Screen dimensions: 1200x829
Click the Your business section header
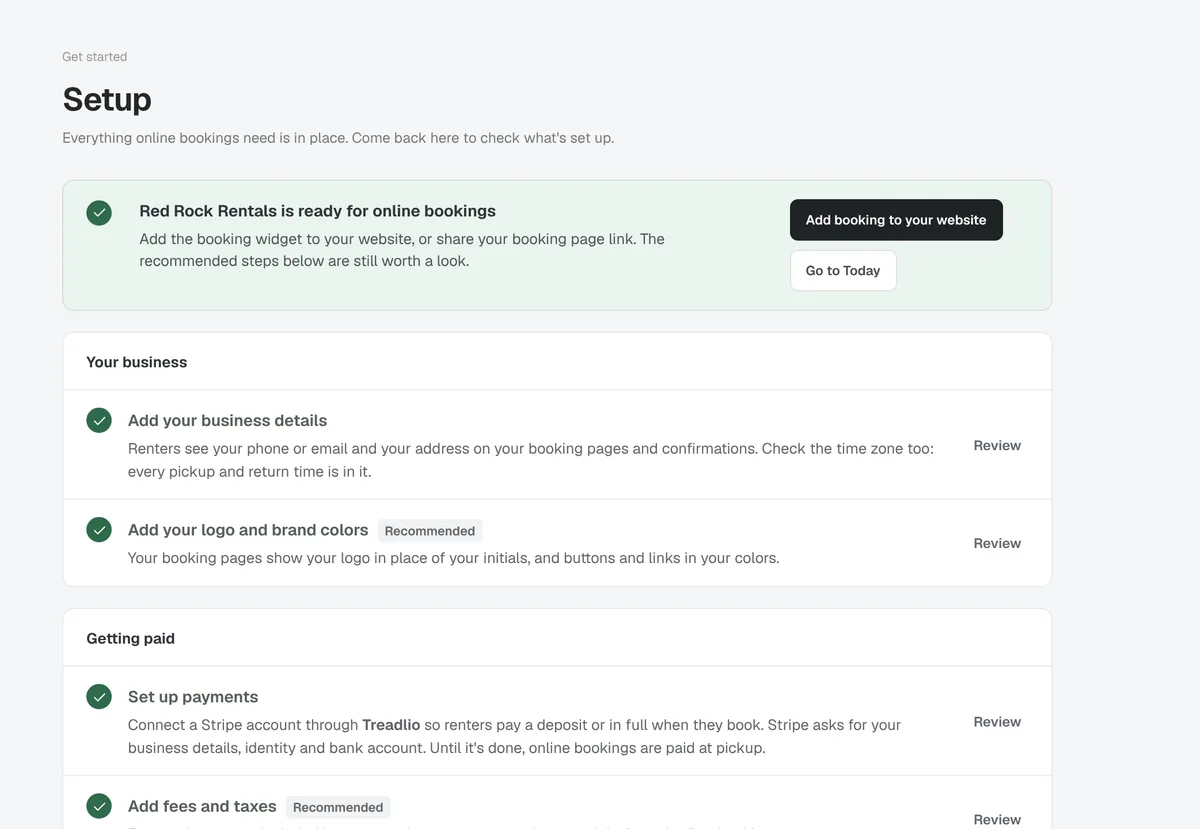(137, 362)
